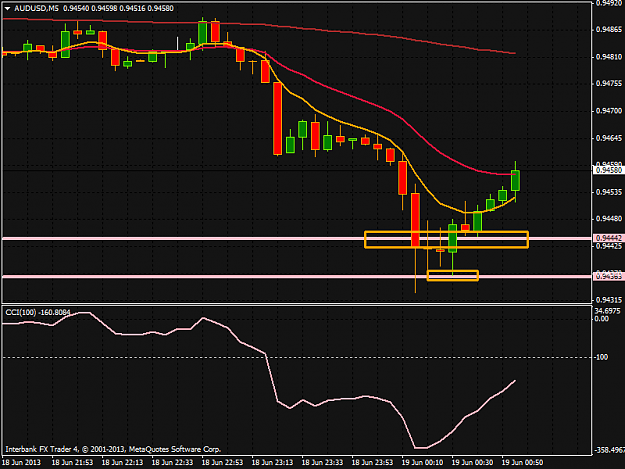Click the 18 Jun 2013 date label

tap(21, 462)
